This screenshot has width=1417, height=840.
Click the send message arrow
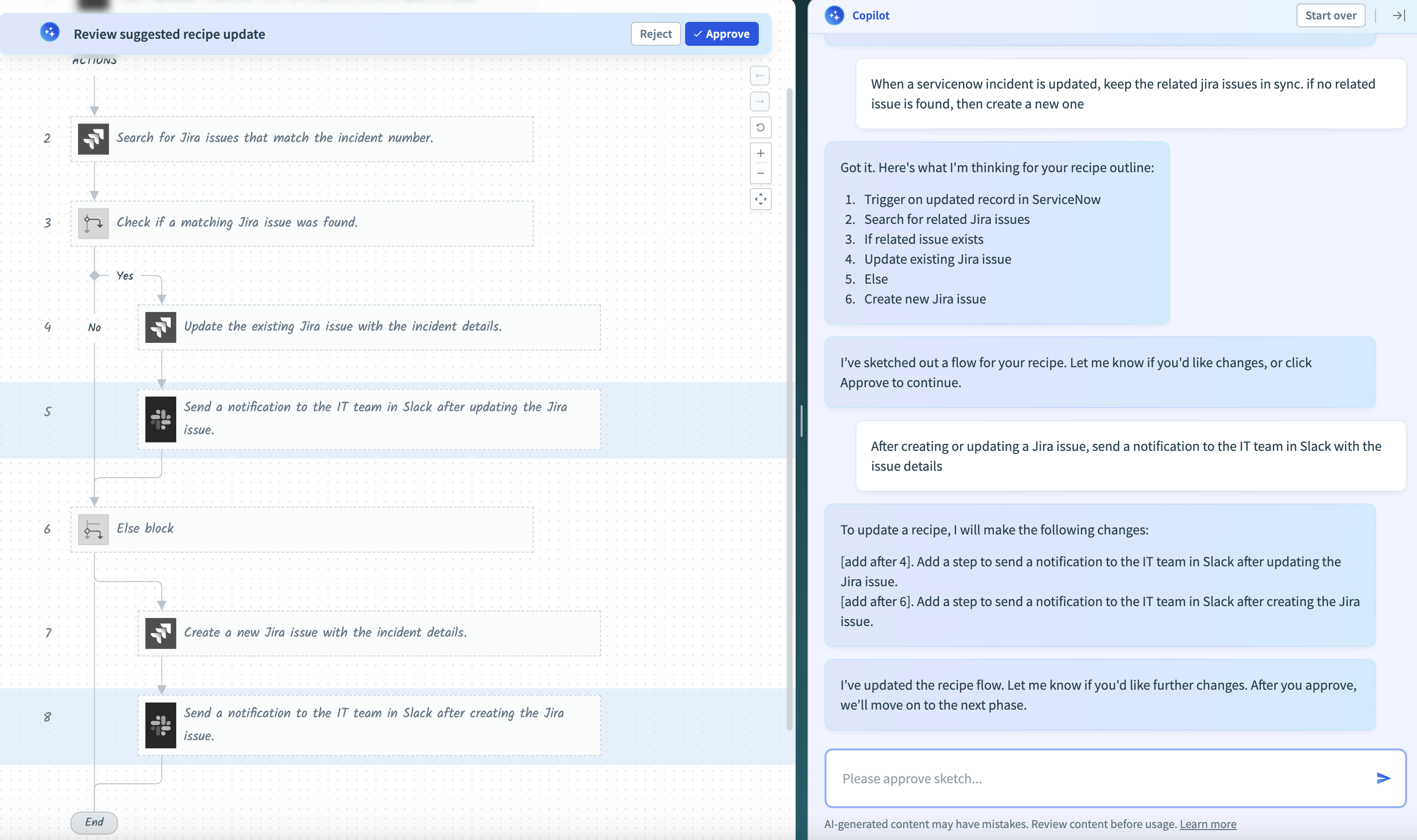pos(1383,778)
